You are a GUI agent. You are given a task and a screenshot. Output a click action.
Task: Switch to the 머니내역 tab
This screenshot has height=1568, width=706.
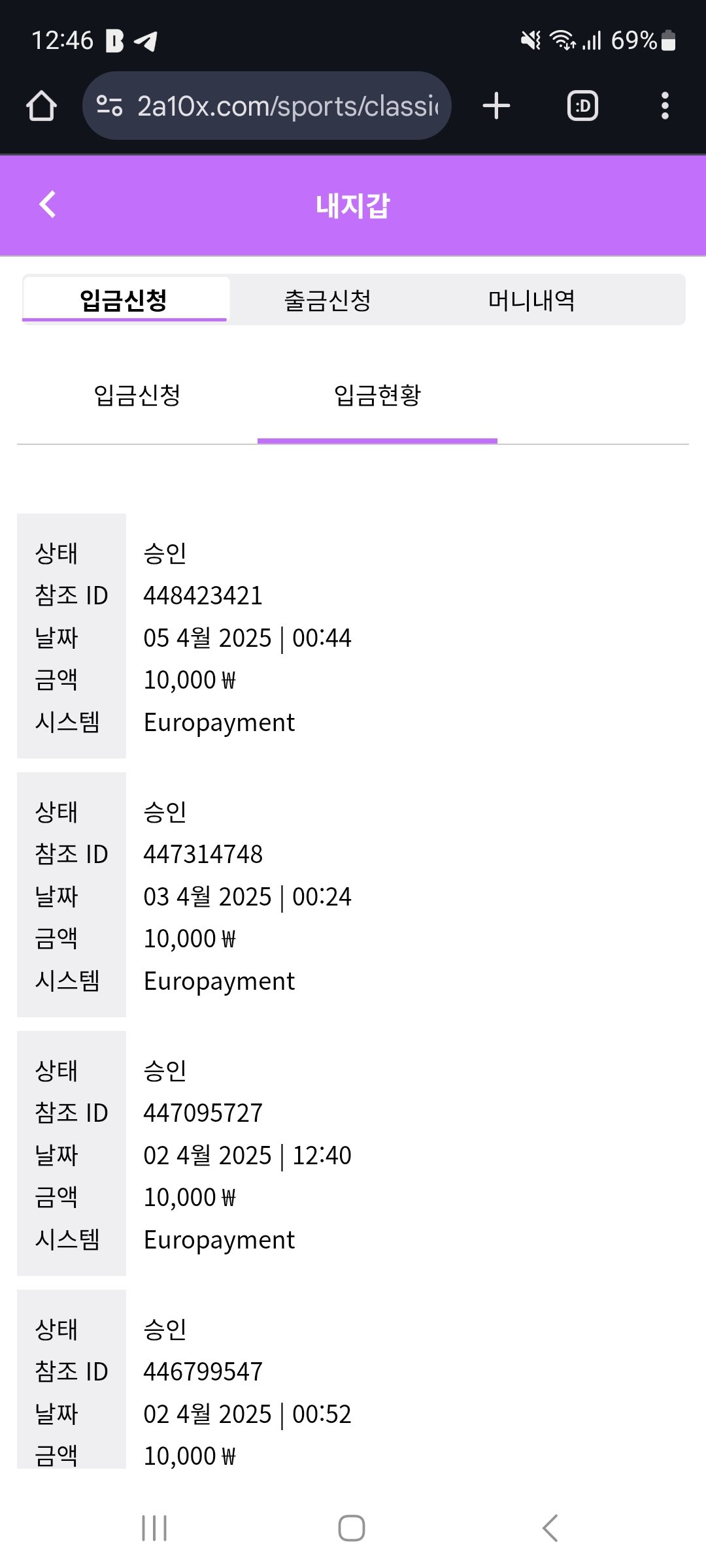click(x=531, y=301)
